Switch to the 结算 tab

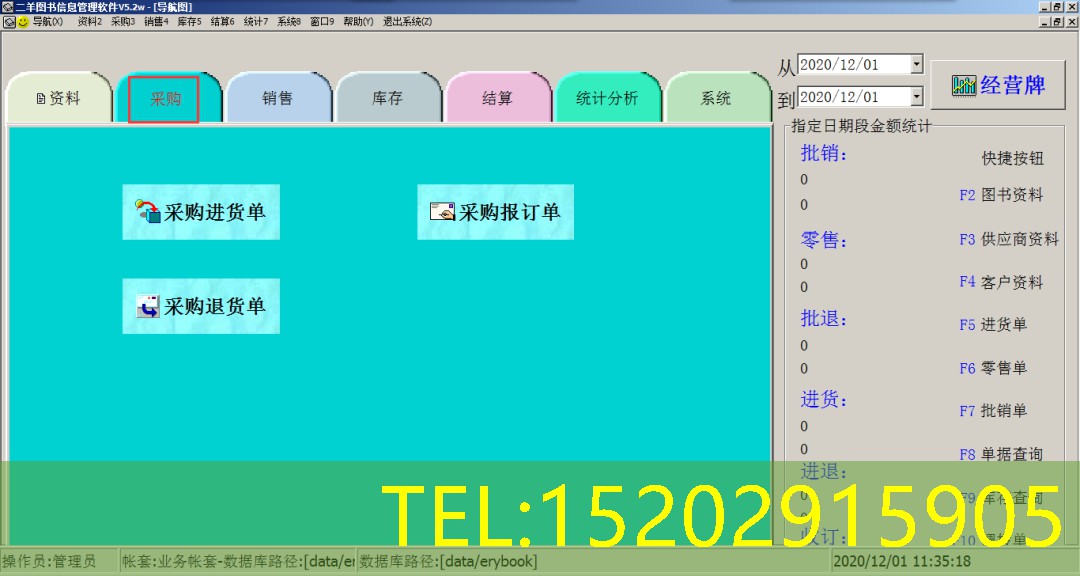point(497,98)
